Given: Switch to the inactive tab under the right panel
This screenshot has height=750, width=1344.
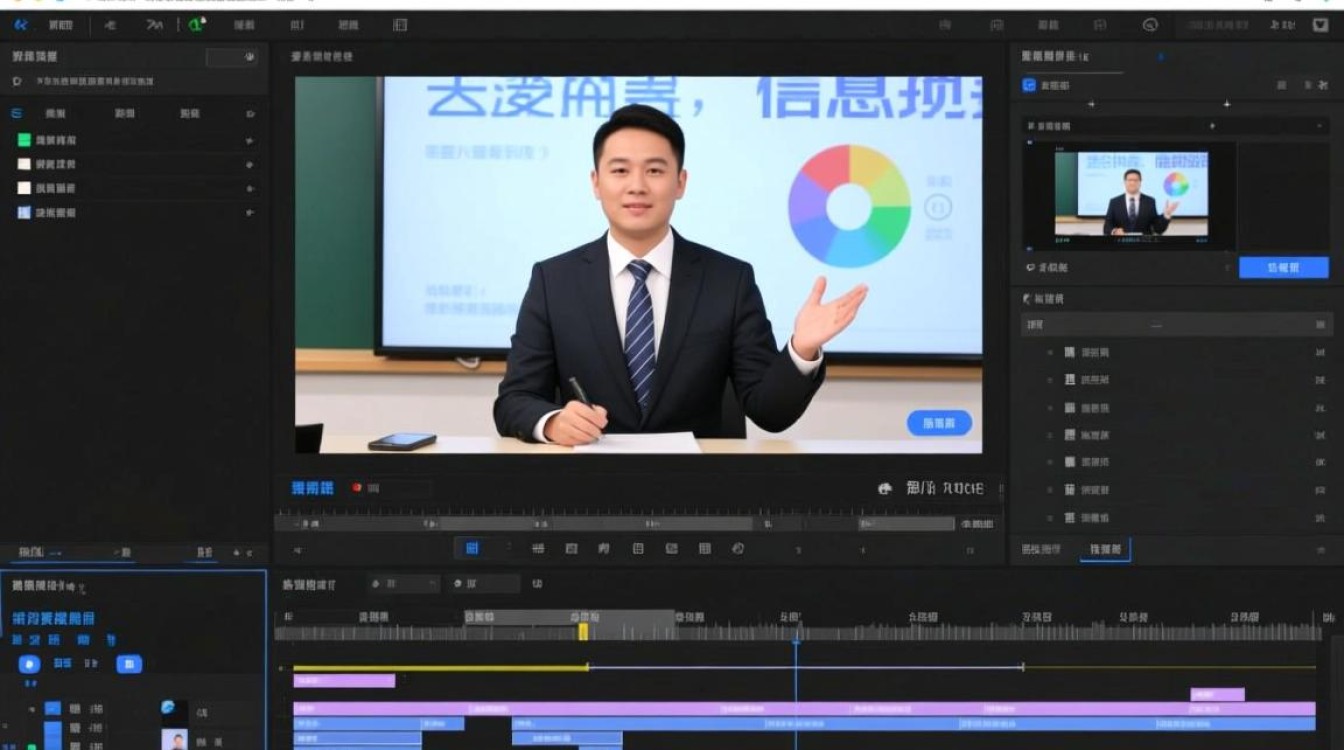Looking at the screenshot, I should 1041,550.
